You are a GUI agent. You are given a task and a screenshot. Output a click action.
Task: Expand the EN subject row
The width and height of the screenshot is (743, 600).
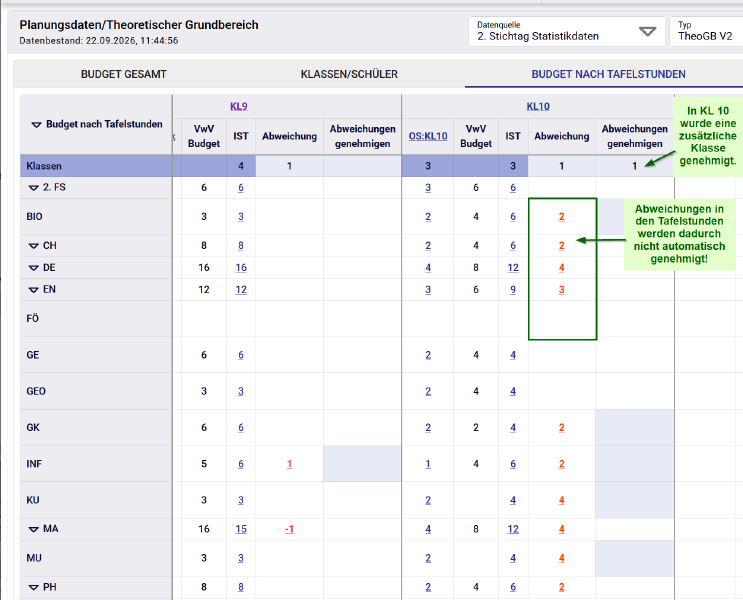pyautogui.click(x=34, y=290)
